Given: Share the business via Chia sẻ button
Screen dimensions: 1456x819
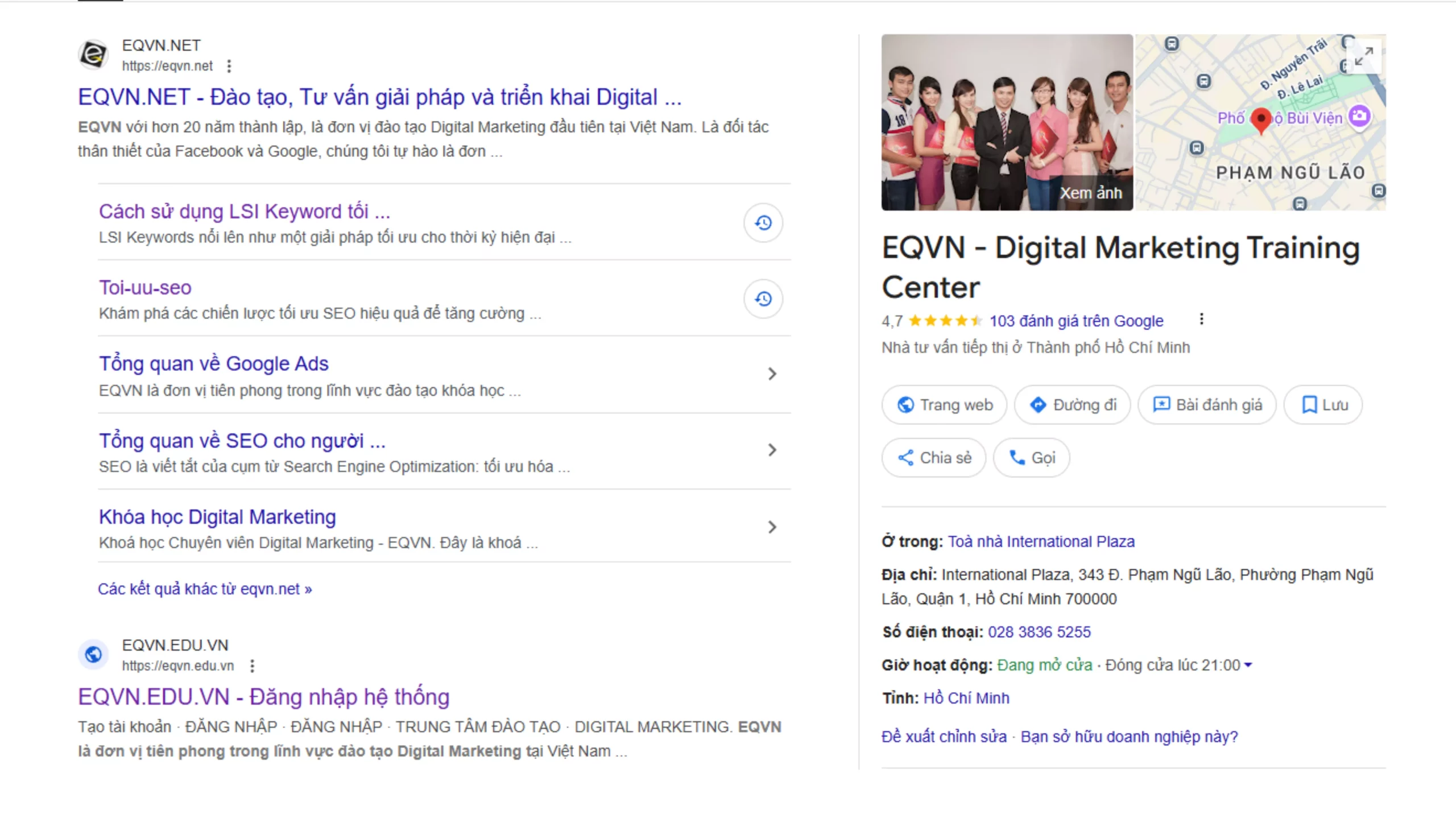Looking at the screenshot, I should tap(934, 458).
